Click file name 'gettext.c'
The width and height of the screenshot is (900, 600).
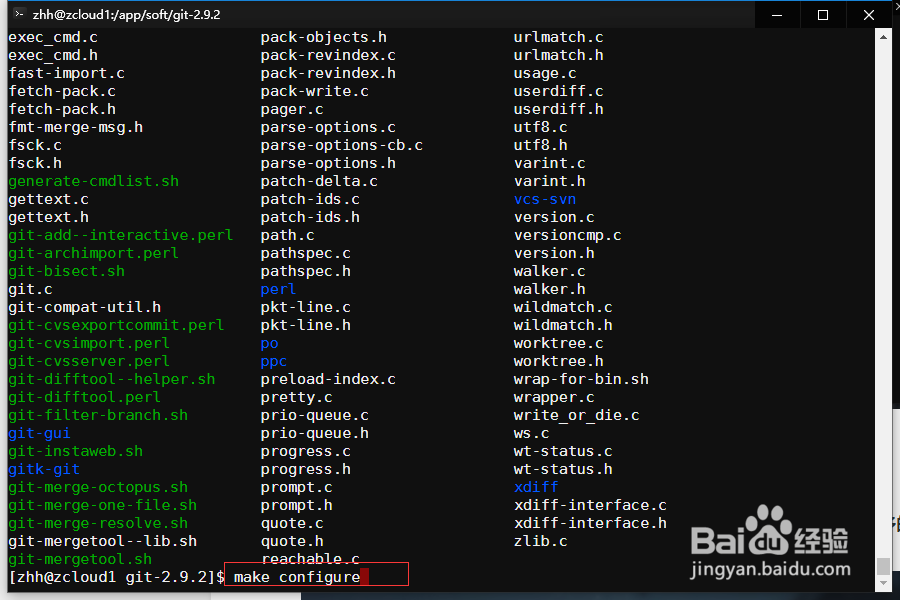point(49,199)
